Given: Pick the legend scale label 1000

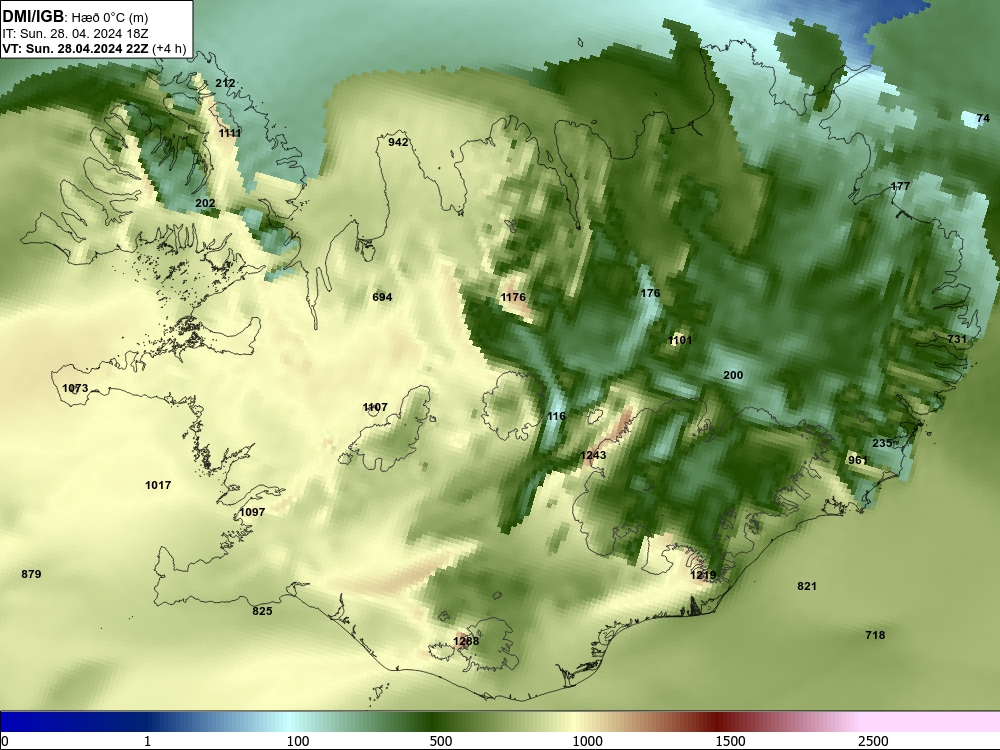Looking at the screenshot, I should [587, 741].
